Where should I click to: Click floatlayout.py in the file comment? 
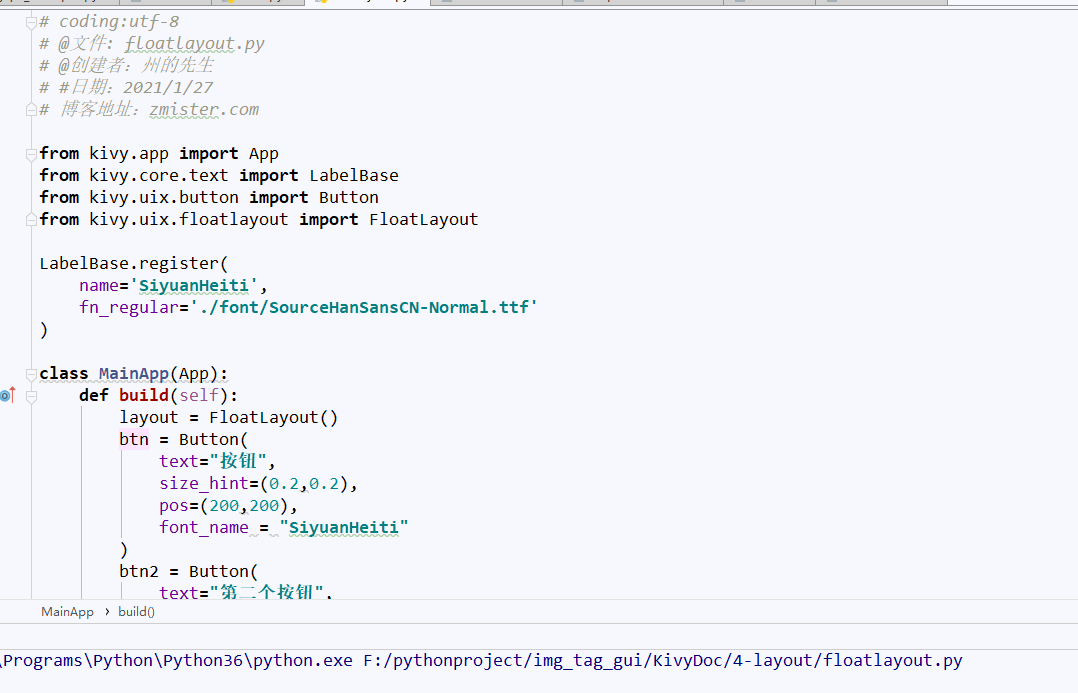click(x=195, y=43)
